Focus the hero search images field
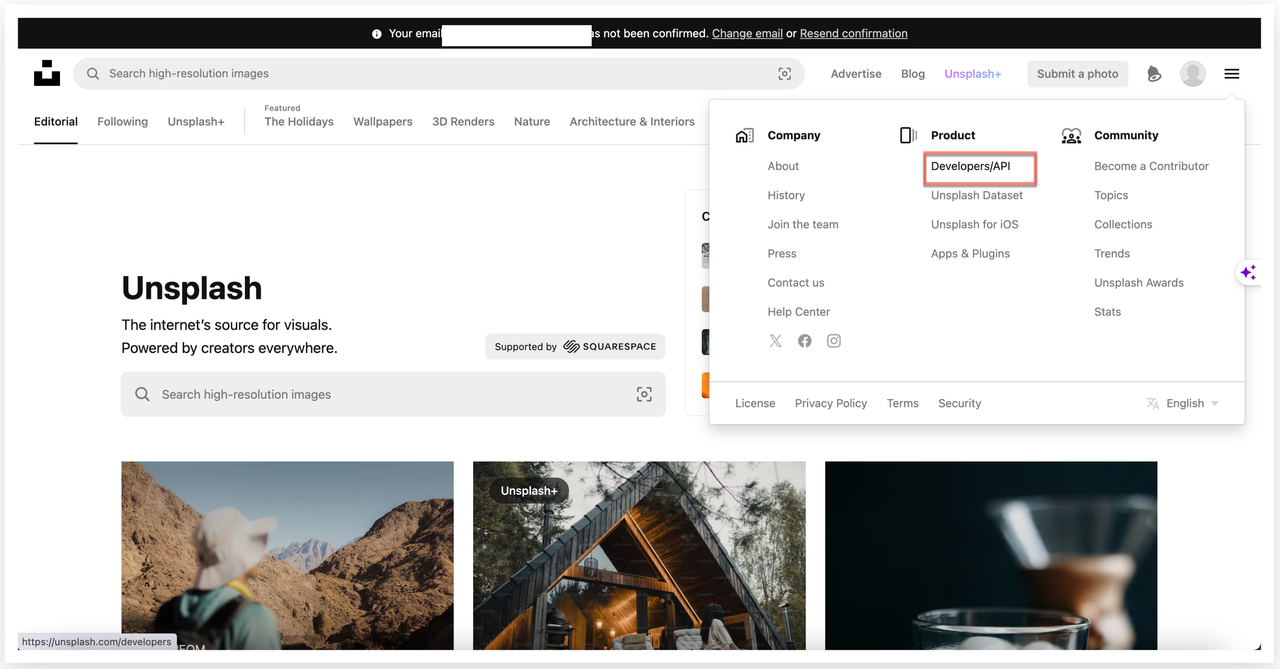This screenshot has width=1280, height=669. pos(394,394)
